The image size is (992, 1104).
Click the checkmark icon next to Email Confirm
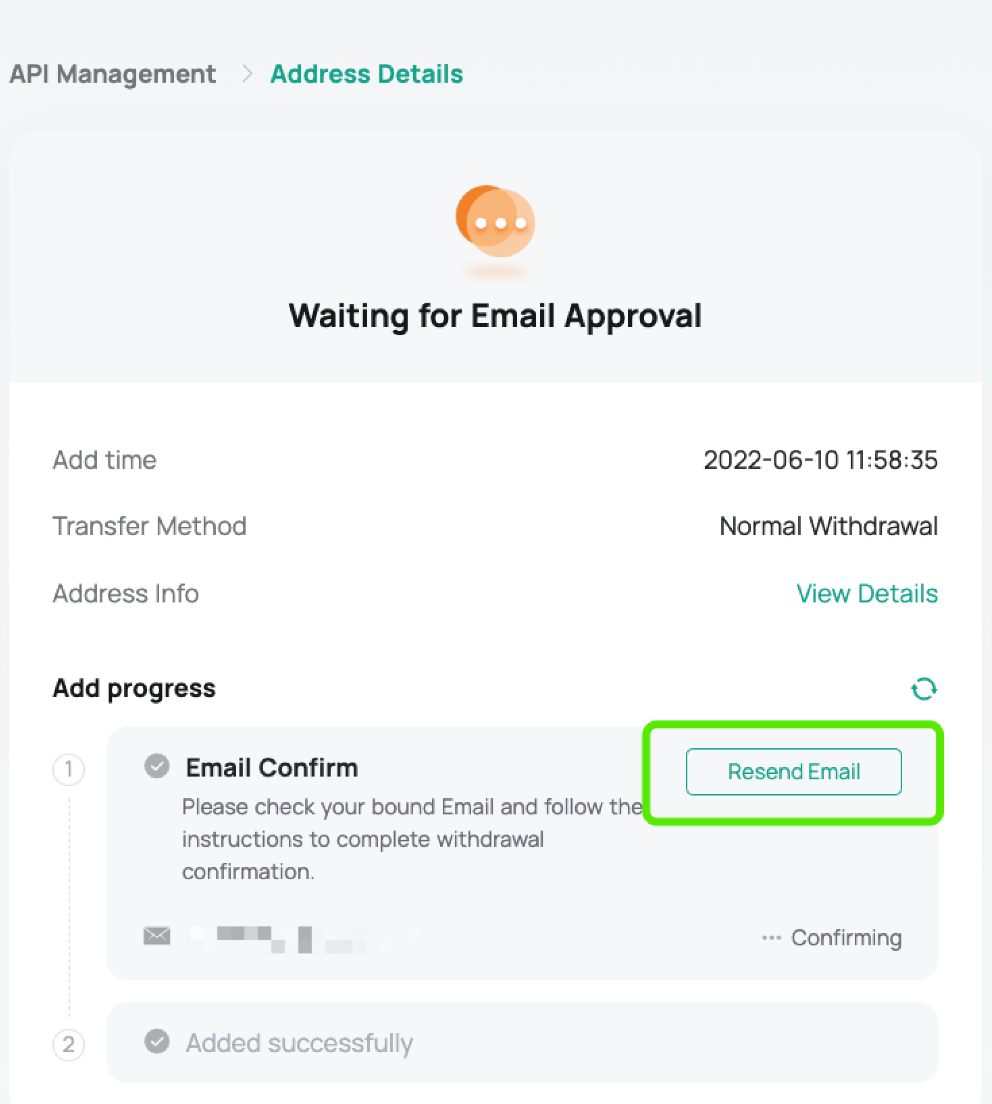[157, 766]
